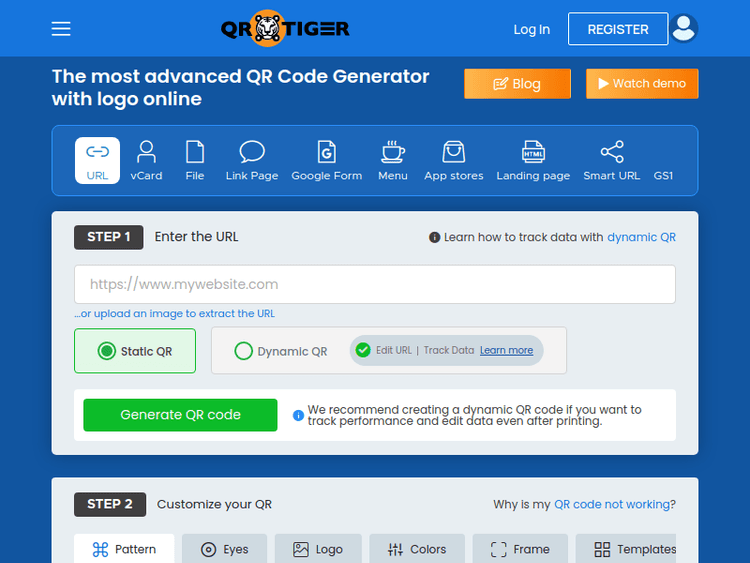Focus the URL input field
The image size is (750, 563).
tap(375, 284)
